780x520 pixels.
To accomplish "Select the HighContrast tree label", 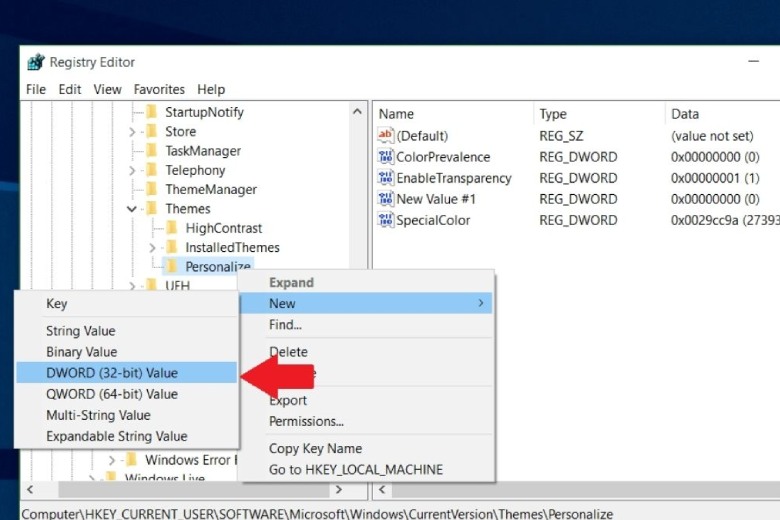I will coord(224,228).
